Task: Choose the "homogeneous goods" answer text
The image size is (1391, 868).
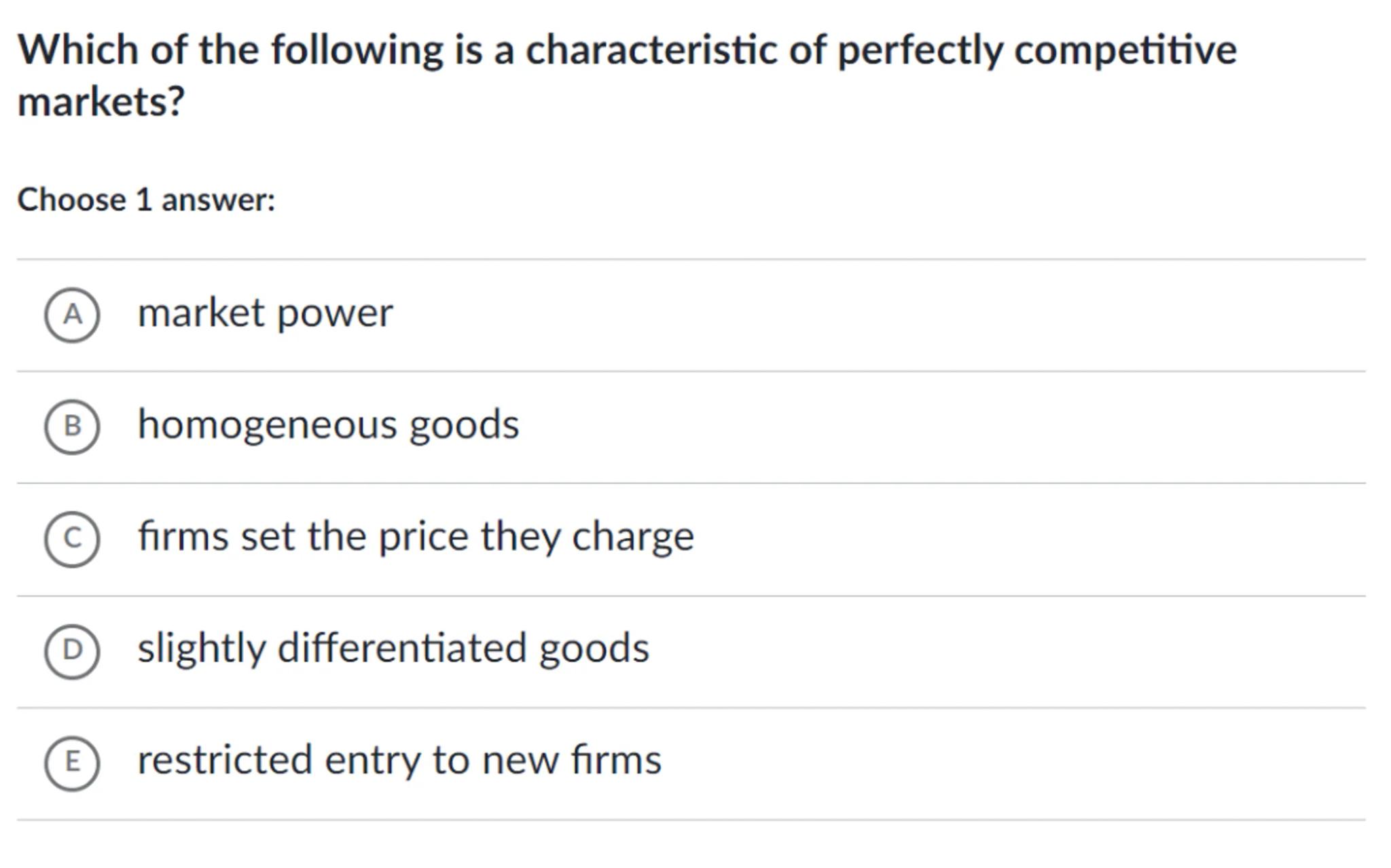Action: 328,425
